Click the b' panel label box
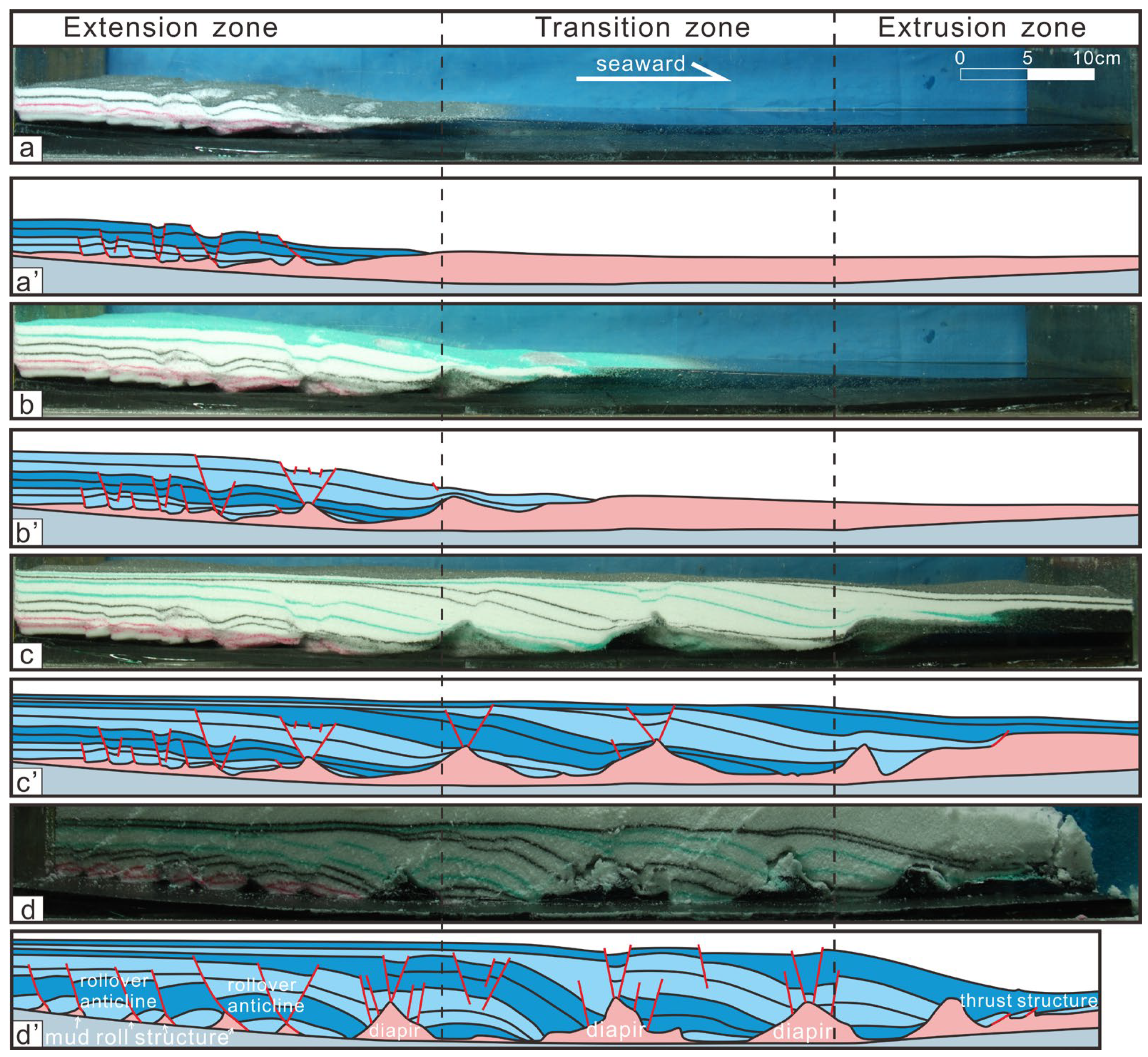 [x=27, y=533]
